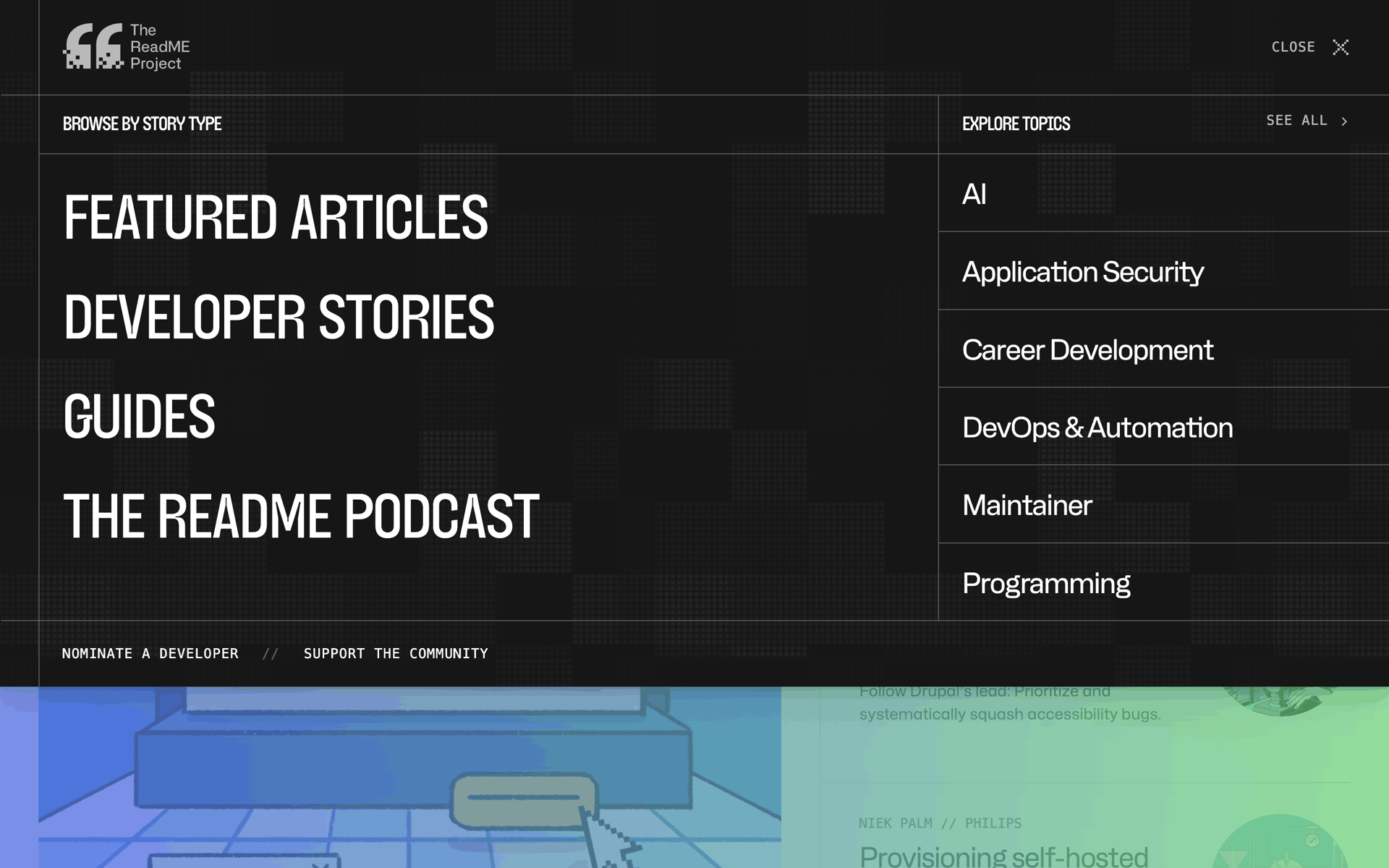Viewport: 1389px width, 868px height.
Task: Click the blue computer illustration thumbnail
Action: point(409,777)
